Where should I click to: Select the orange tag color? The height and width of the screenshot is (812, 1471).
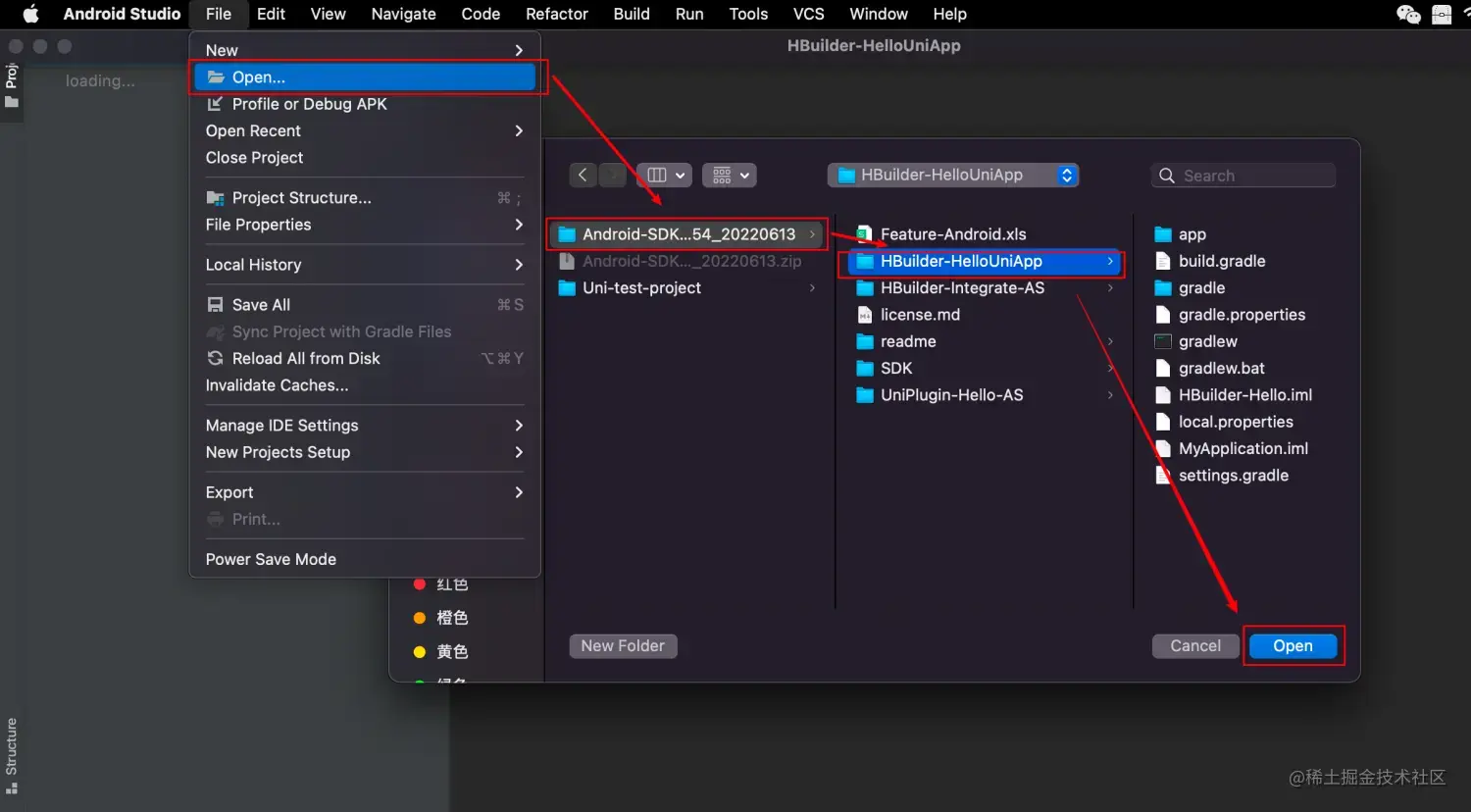440,618
